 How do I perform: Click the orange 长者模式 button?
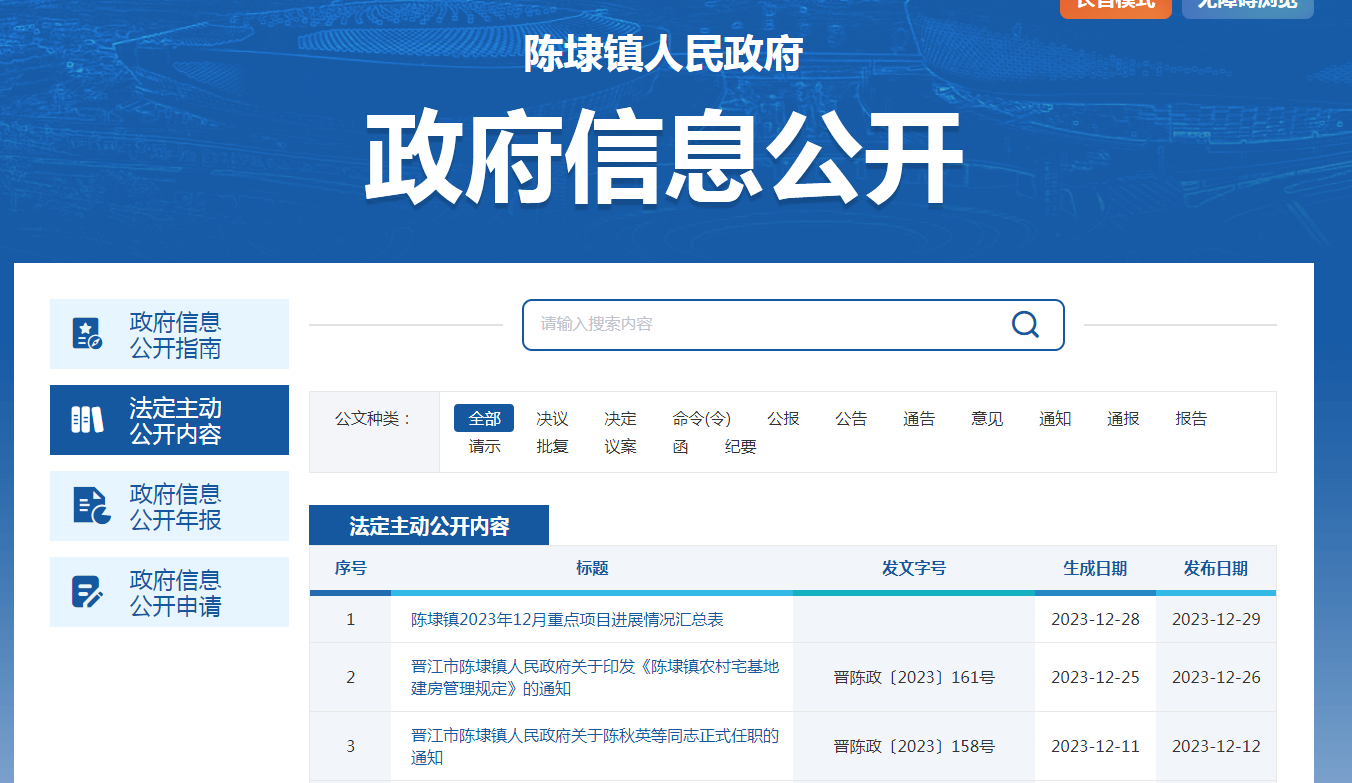(x=1115, y=5)
